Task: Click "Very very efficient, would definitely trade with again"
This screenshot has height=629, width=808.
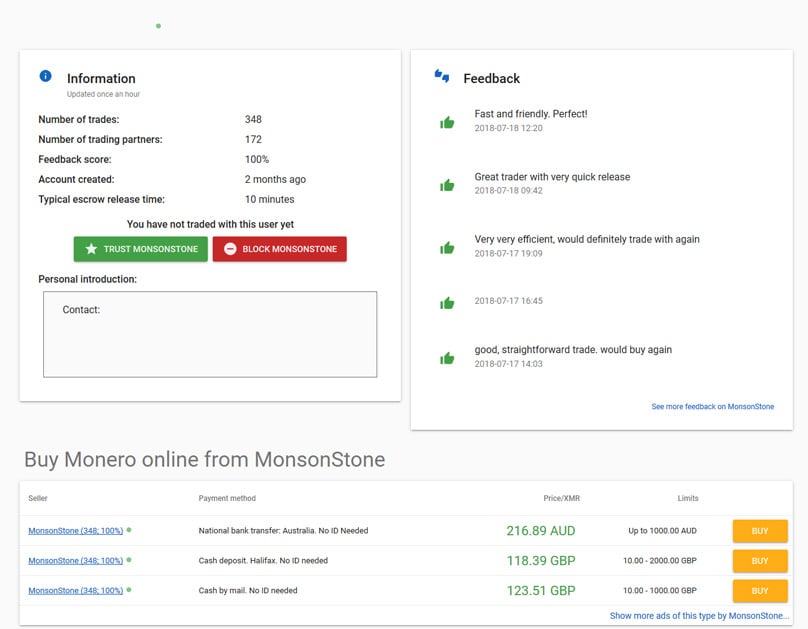Action: coord(587,239)
